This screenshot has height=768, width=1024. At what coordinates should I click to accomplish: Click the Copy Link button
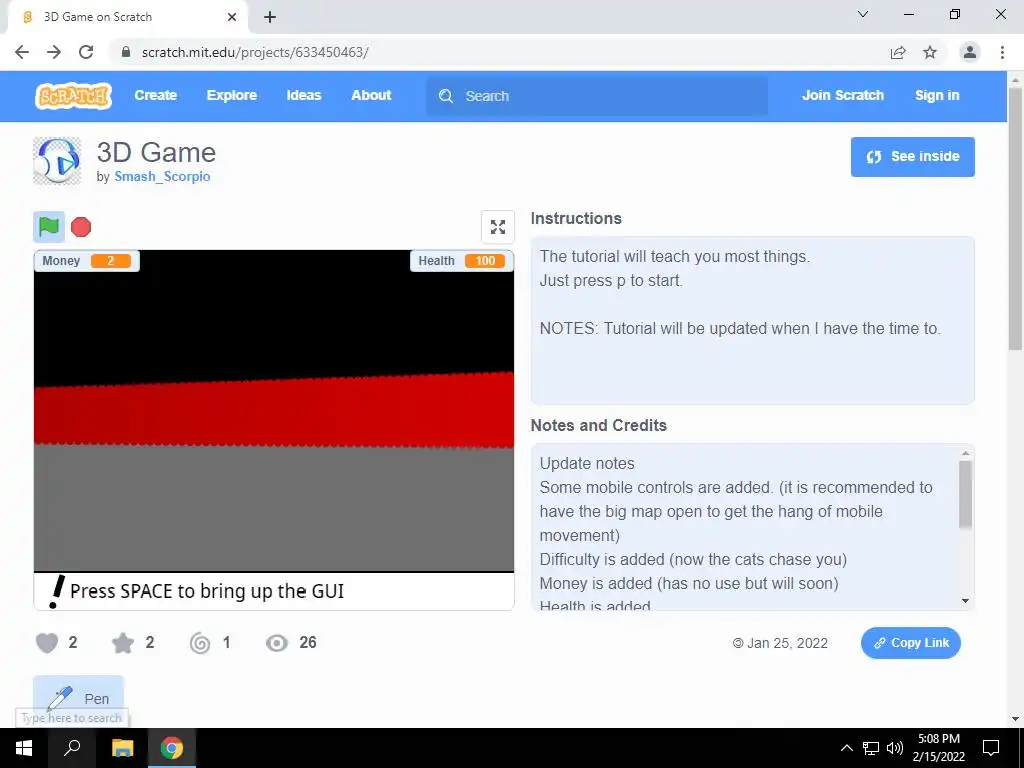pyautogui.click(x=910, y=643)
